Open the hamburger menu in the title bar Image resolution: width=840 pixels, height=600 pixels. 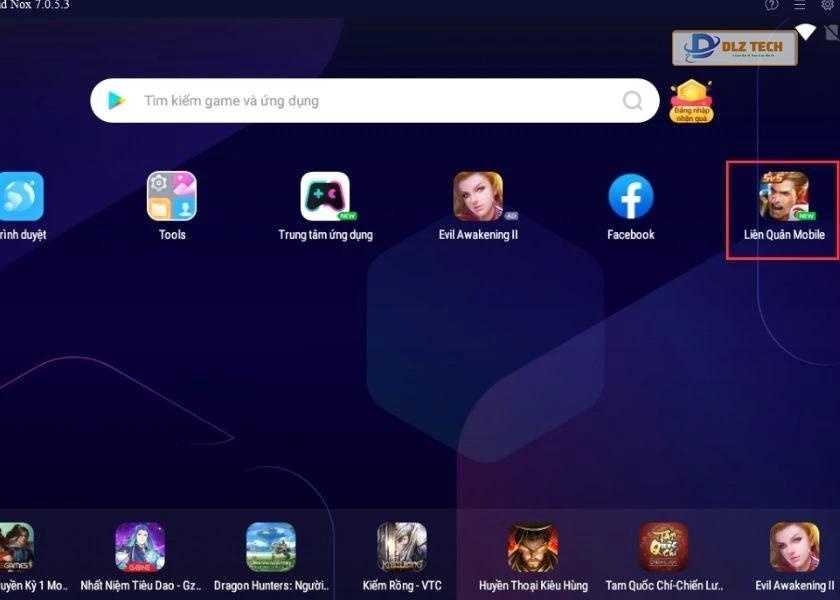(799, 5)
